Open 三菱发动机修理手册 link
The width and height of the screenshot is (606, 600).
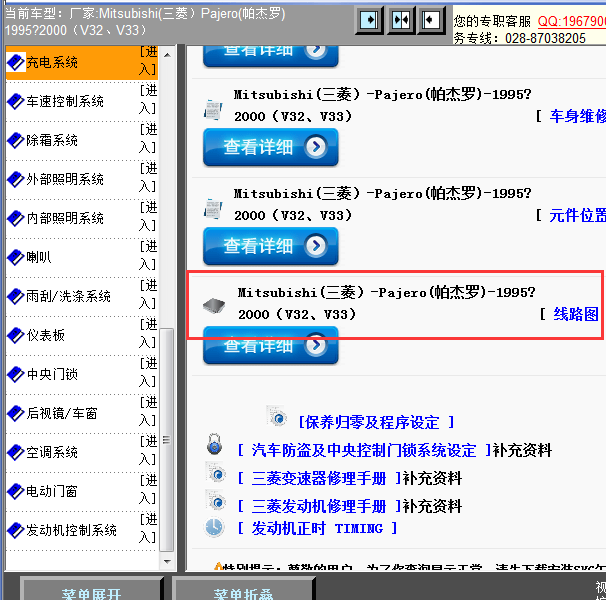tap(319, 506)
